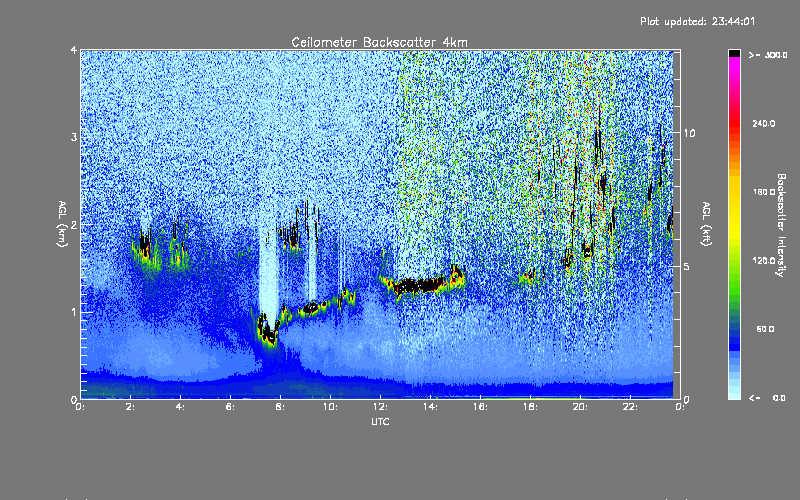The height and width of the screenshot is (500, 800).
Task: Click the '180.0' colorbar value
Action: point(764,192)
